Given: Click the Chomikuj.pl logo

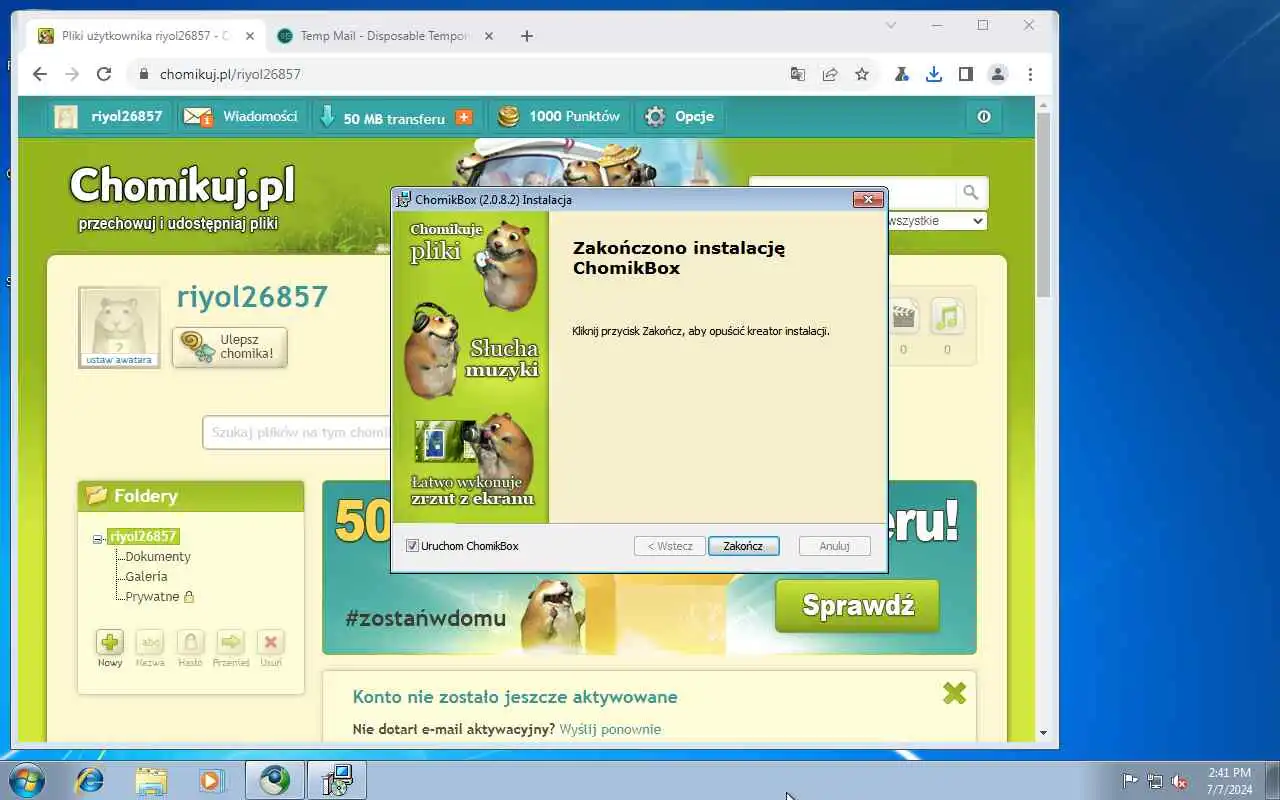Looking at the screenshot, I should click(182, 186).
